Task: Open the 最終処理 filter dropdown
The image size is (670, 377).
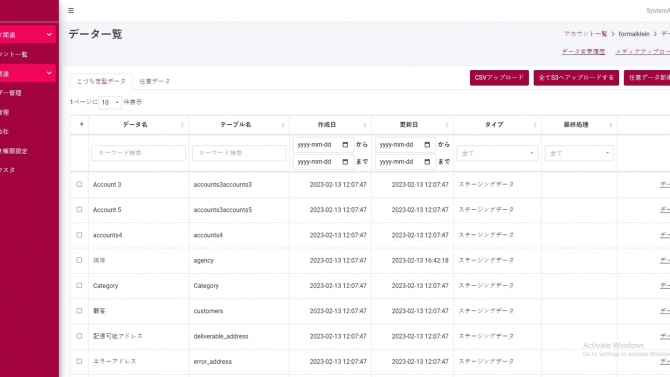Action: pyautogui.click(x=579, y=153)
